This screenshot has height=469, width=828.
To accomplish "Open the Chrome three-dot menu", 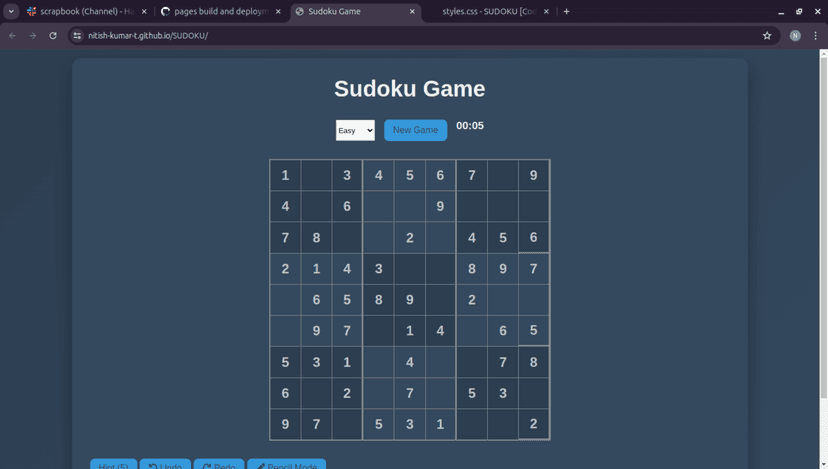I will pos(816,35).
